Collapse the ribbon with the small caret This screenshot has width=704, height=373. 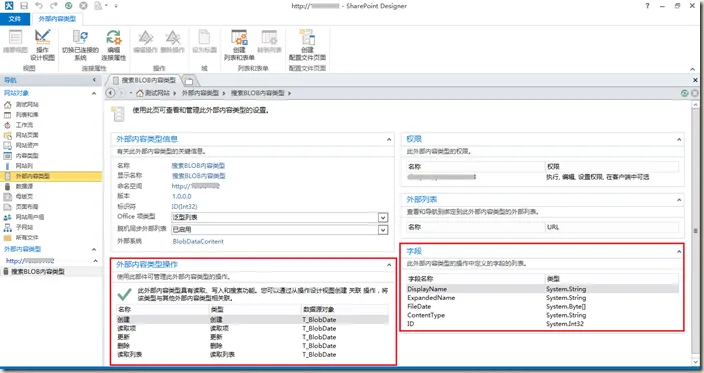tap(692, 69)
